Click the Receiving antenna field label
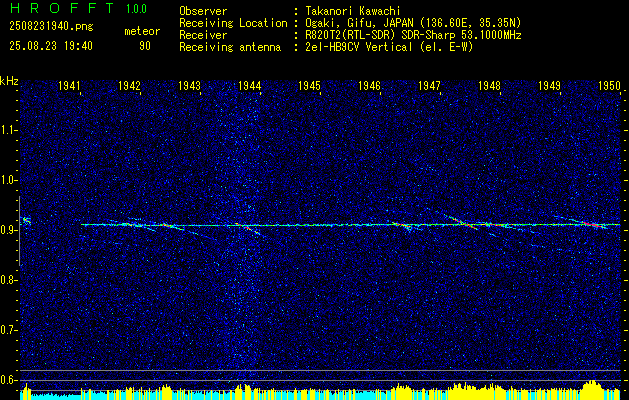Viewport: 629px width, 400px height. [230, 47]
